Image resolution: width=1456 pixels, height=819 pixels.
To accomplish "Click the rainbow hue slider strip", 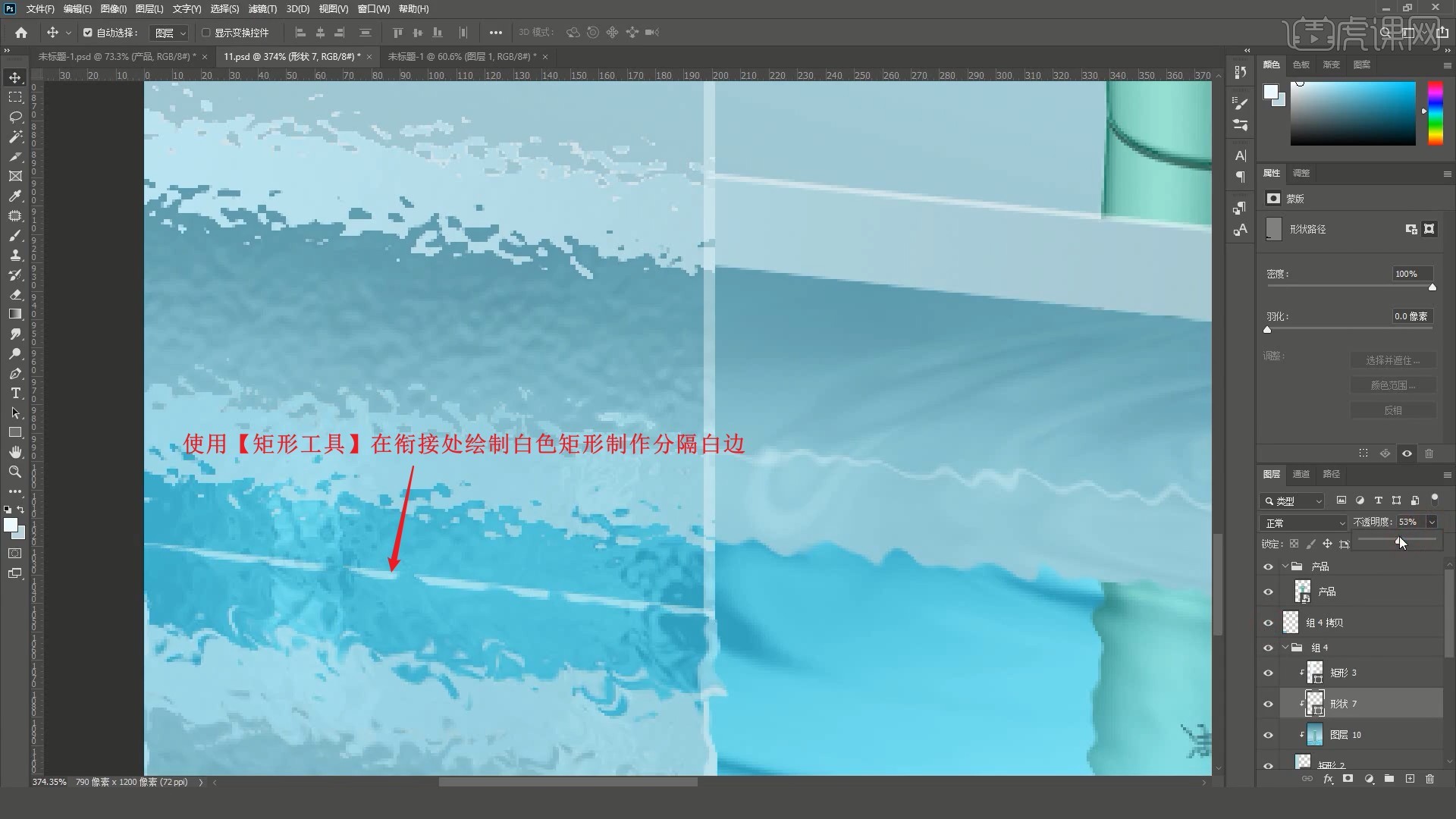I will coord(1435,113).
